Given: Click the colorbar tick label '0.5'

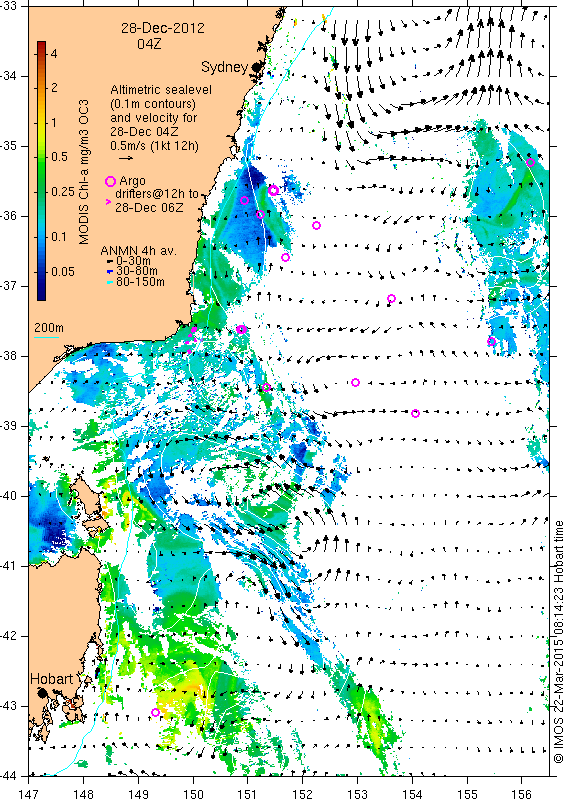Looking at the screenshot, I should point(60,157).
